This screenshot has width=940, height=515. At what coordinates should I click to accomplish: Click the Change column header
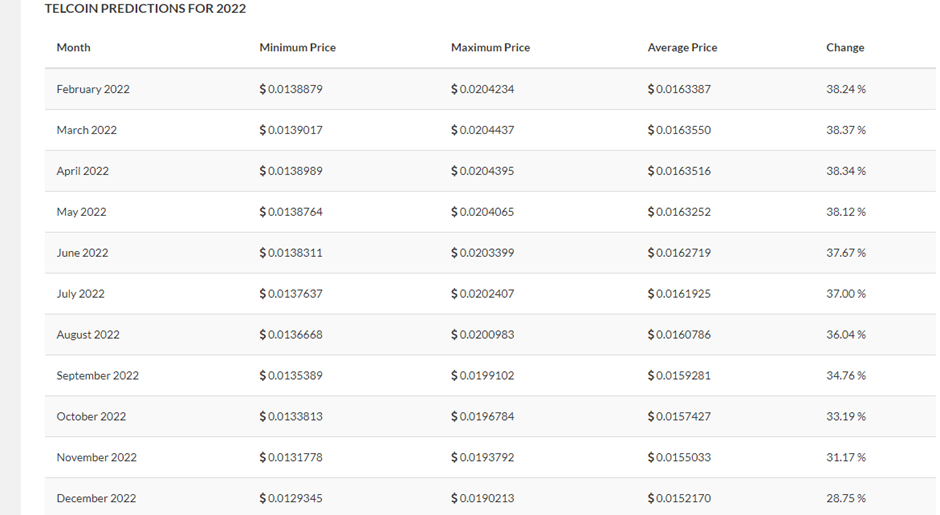845,47
